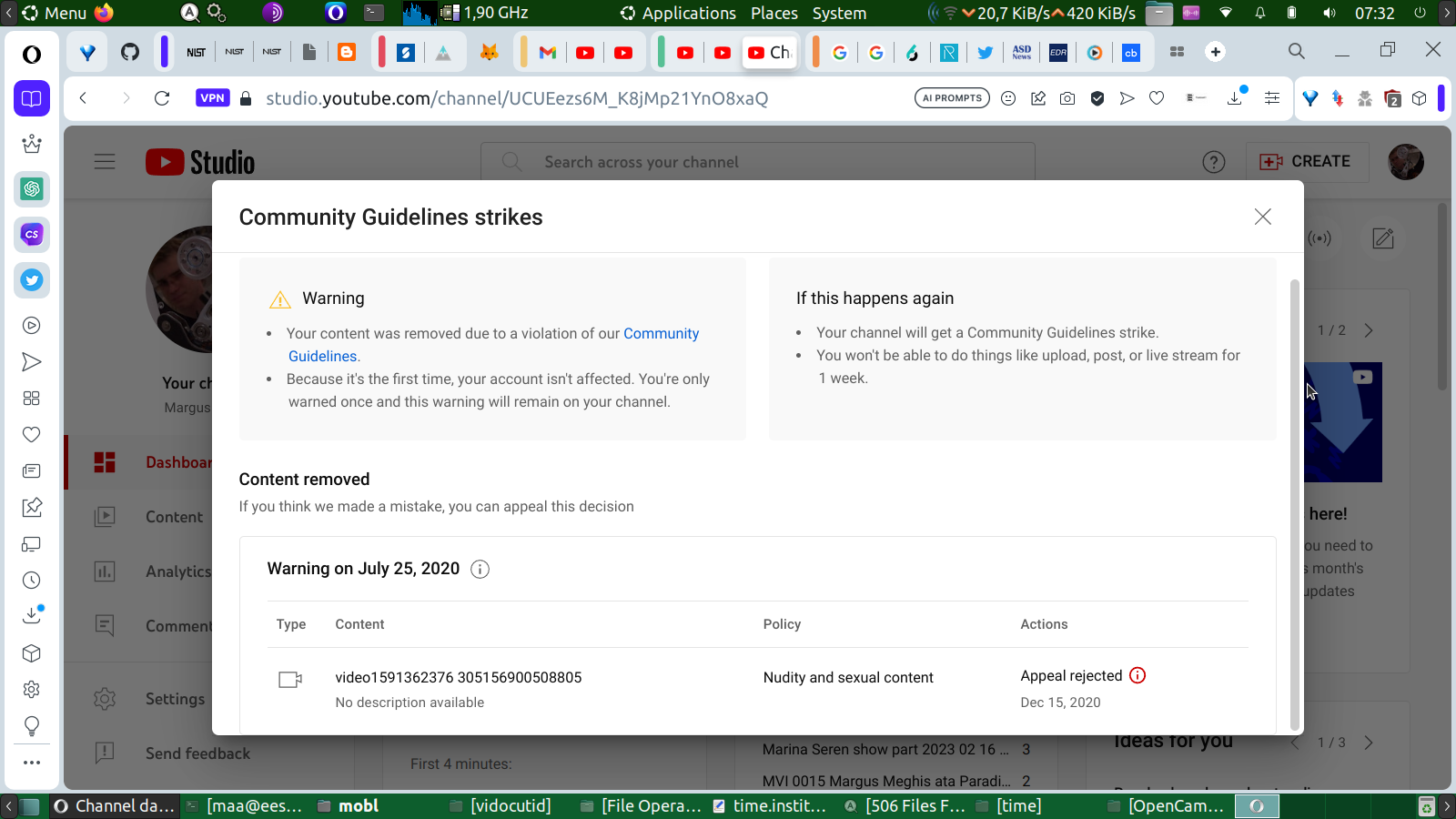
Task: Click the video type icon in the warning row
Action: 289,679
